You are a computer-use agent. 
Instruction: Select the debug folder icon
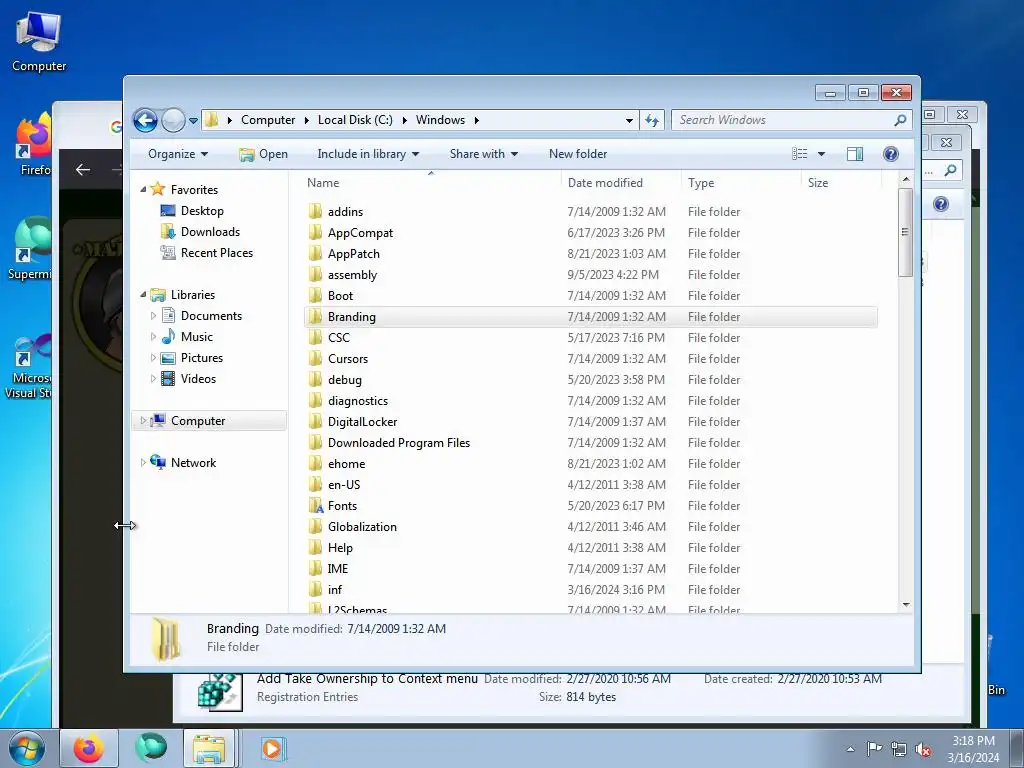click(x=315, y=379)
